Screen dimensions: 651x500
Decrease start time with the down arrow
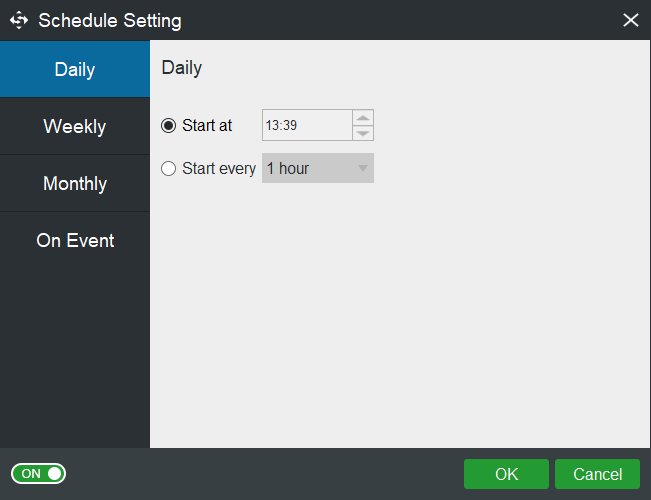point(363,133)
